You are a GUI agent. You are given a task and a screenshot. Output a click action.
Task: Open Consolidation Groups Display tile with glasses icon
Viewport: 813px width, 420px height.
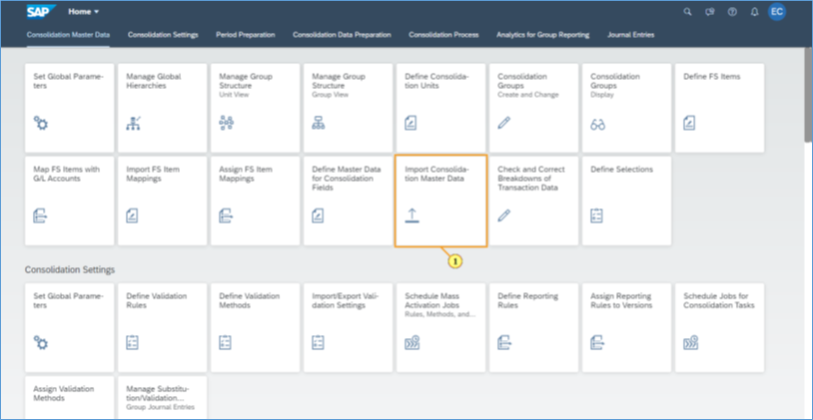pos(626,108)
